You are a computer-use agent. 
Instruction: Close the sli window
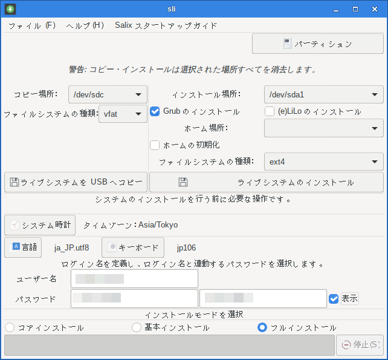(374, 9)
